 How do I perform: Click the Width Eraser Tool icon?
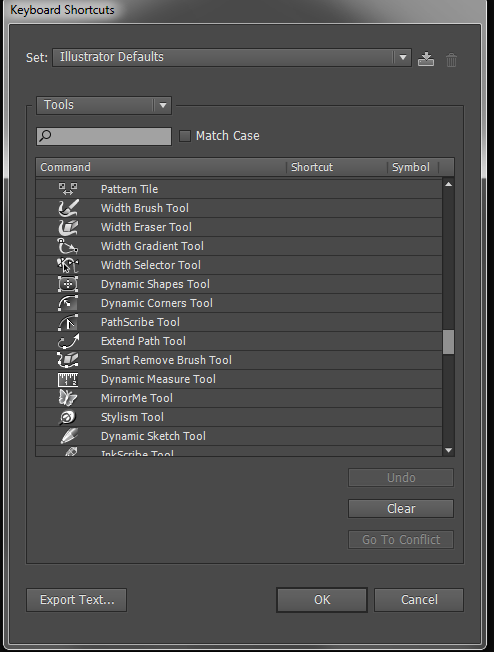[68, 227]
